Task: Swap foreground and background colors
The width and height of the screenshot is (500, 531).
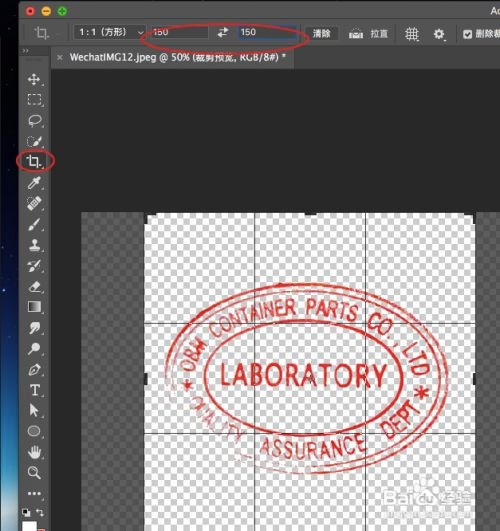Action: [x=40, y=512]
